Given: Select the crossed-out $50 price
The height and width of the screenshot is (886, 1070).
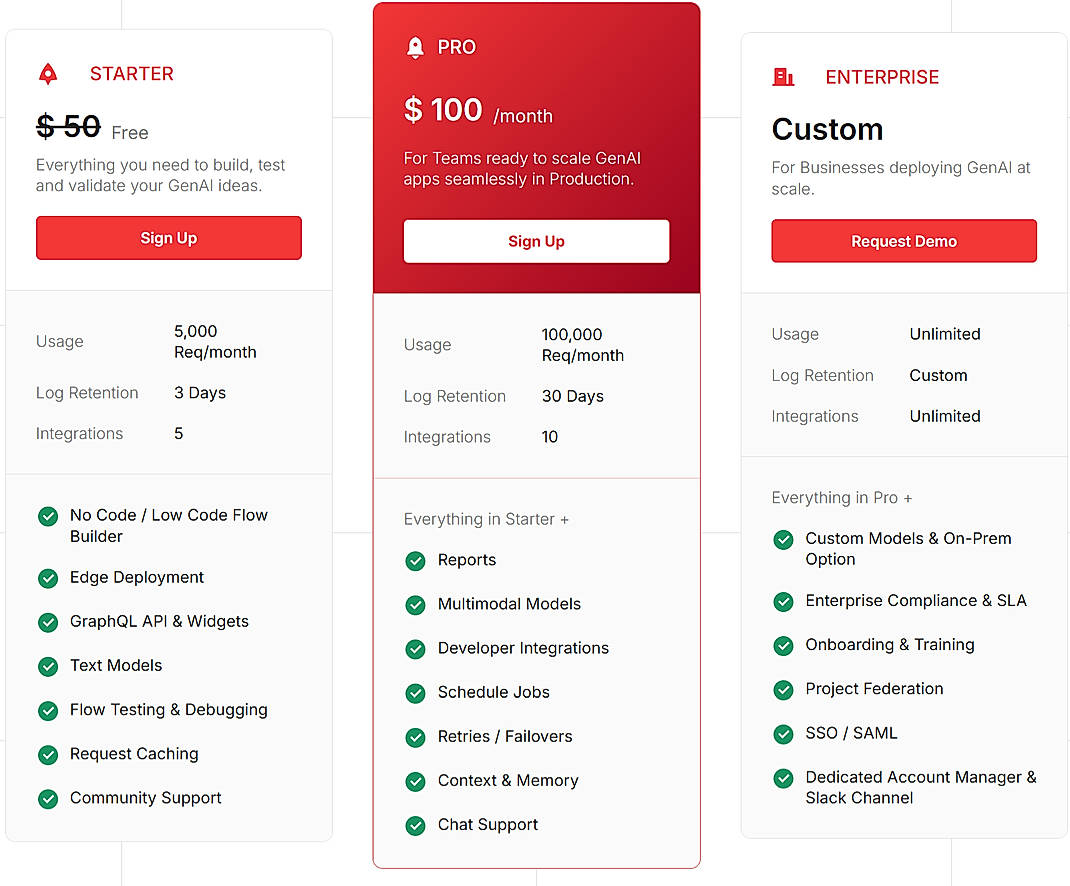Looking at the screenshot, I should click(x=70, y=127).
